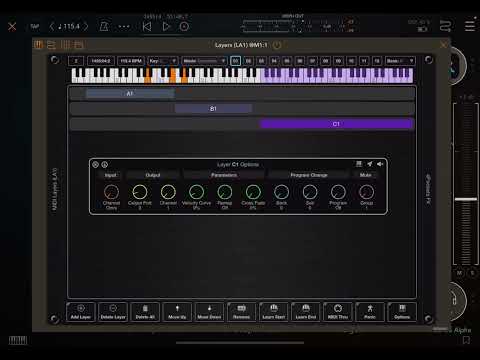Viewport: 480px width, 360px height.
Task: Click the Move Down button
Action: pos(209,312)
